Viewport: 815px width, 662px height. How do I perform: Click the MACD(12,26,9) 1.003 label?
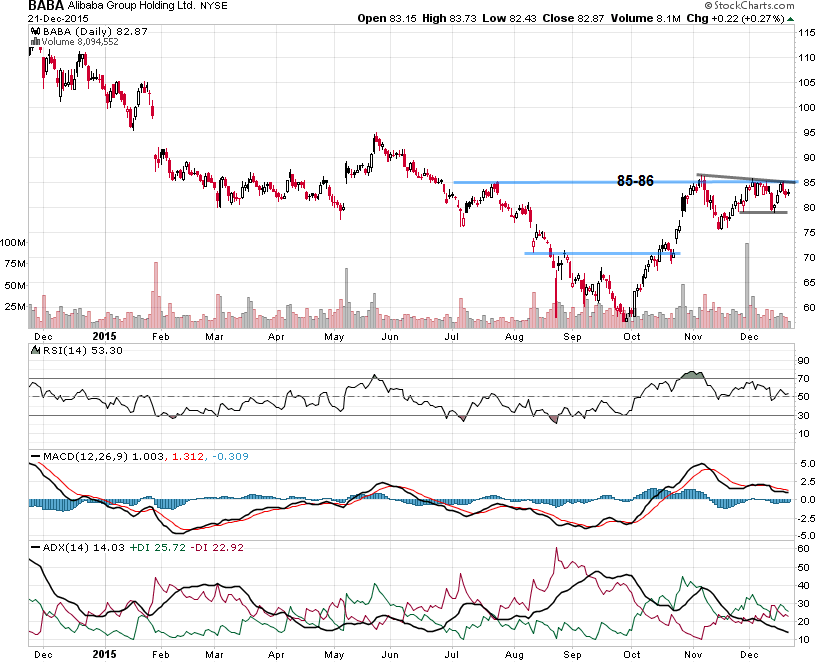tap(103, 457)
